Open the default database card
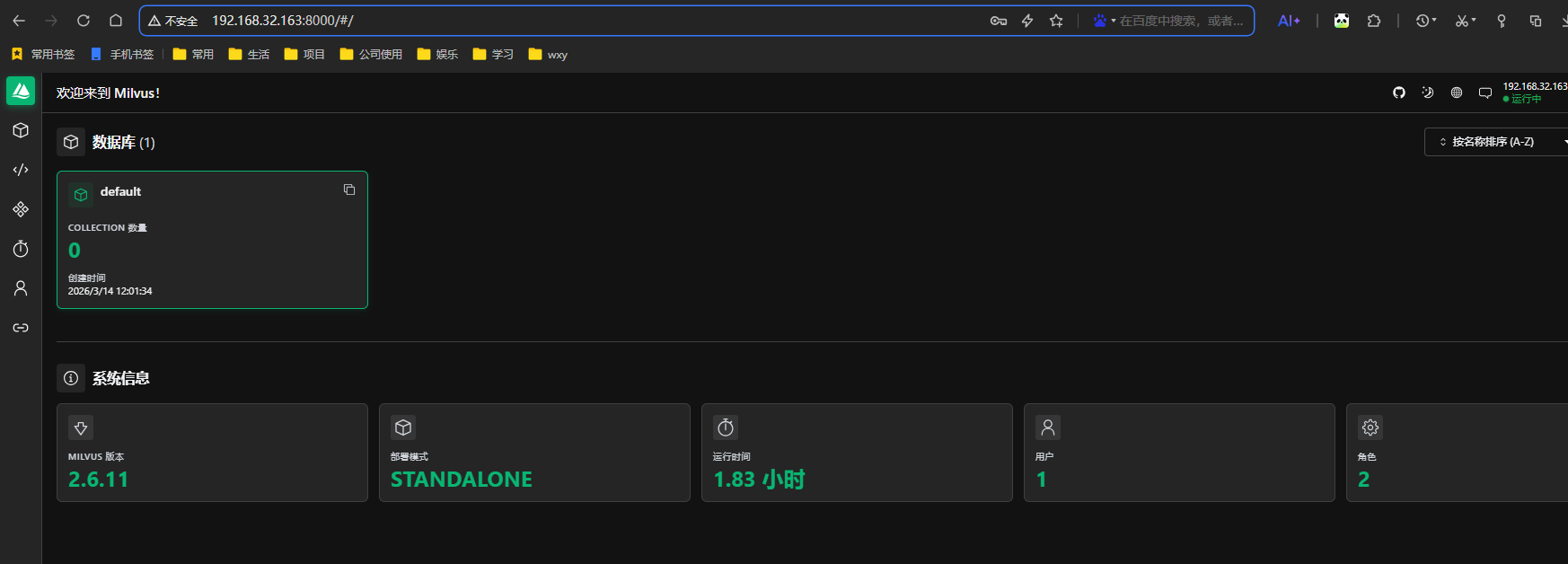Image resolution: width=1568 pixels, height=564 pixels. pos(212,240)
